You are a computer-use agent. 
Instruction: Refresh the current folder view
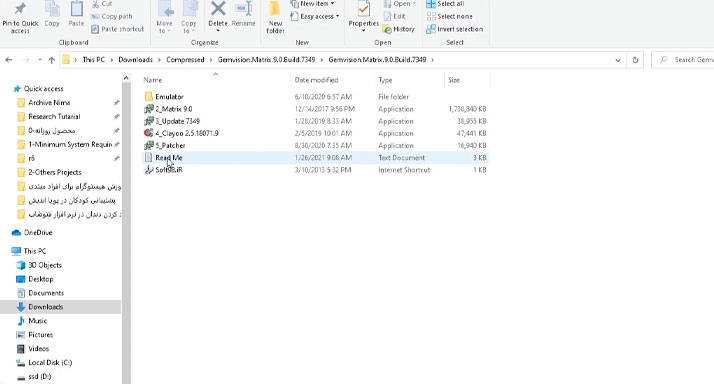(x=635, y=60)
